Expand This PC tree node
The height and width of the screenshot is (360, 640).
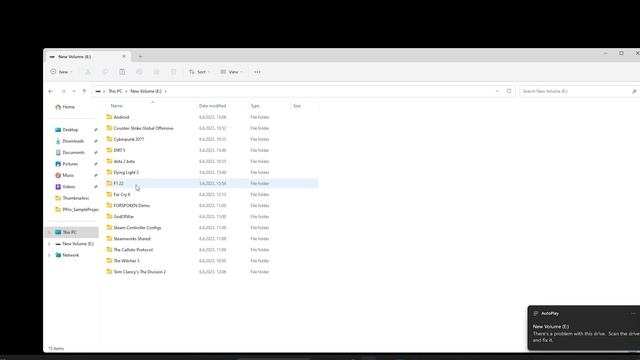[x=49, y=232]
